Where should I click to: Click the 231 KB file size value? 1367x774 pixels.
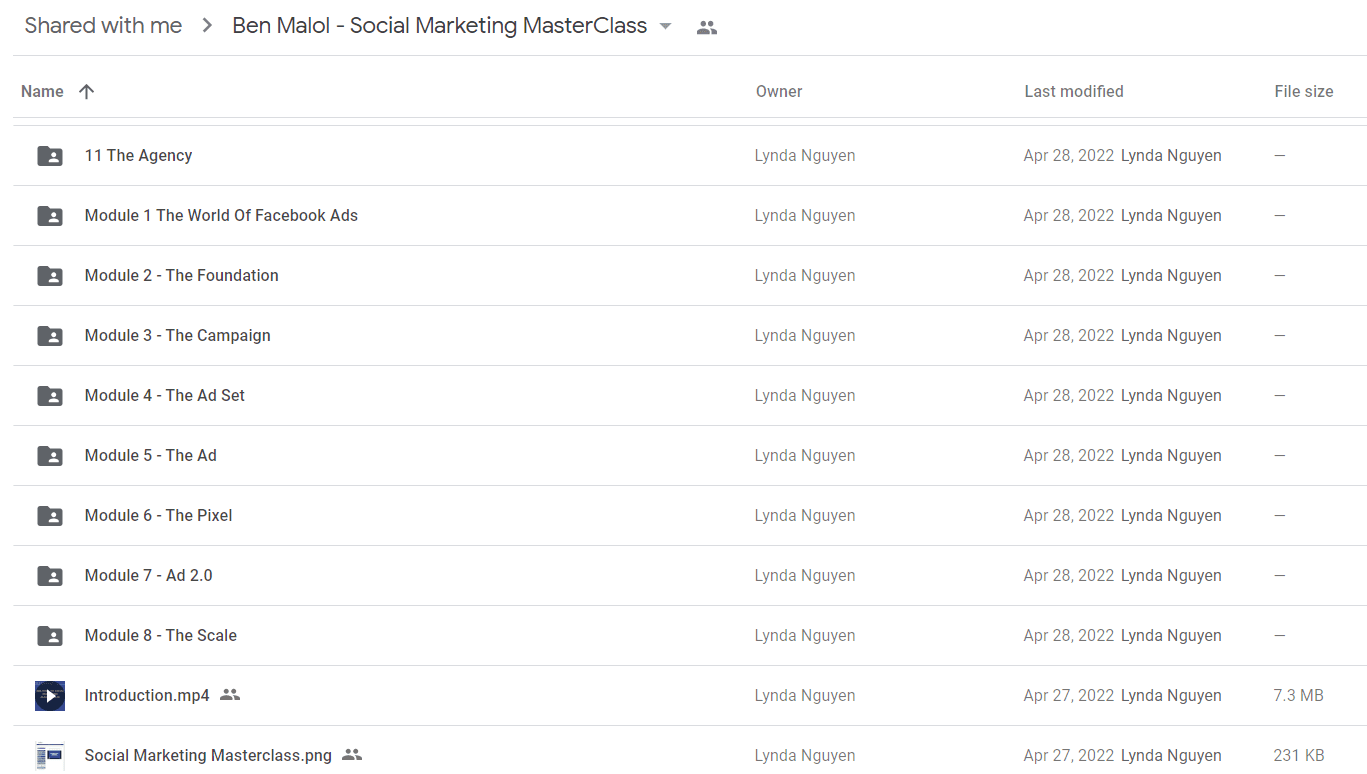pos(1299,755)
